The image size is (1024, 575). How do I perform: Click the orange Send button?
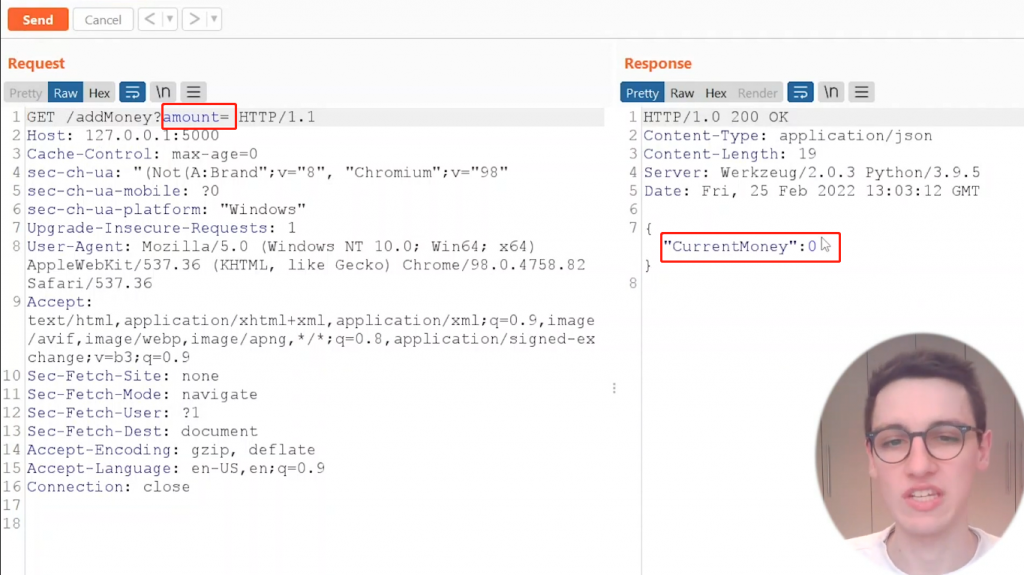38,20
